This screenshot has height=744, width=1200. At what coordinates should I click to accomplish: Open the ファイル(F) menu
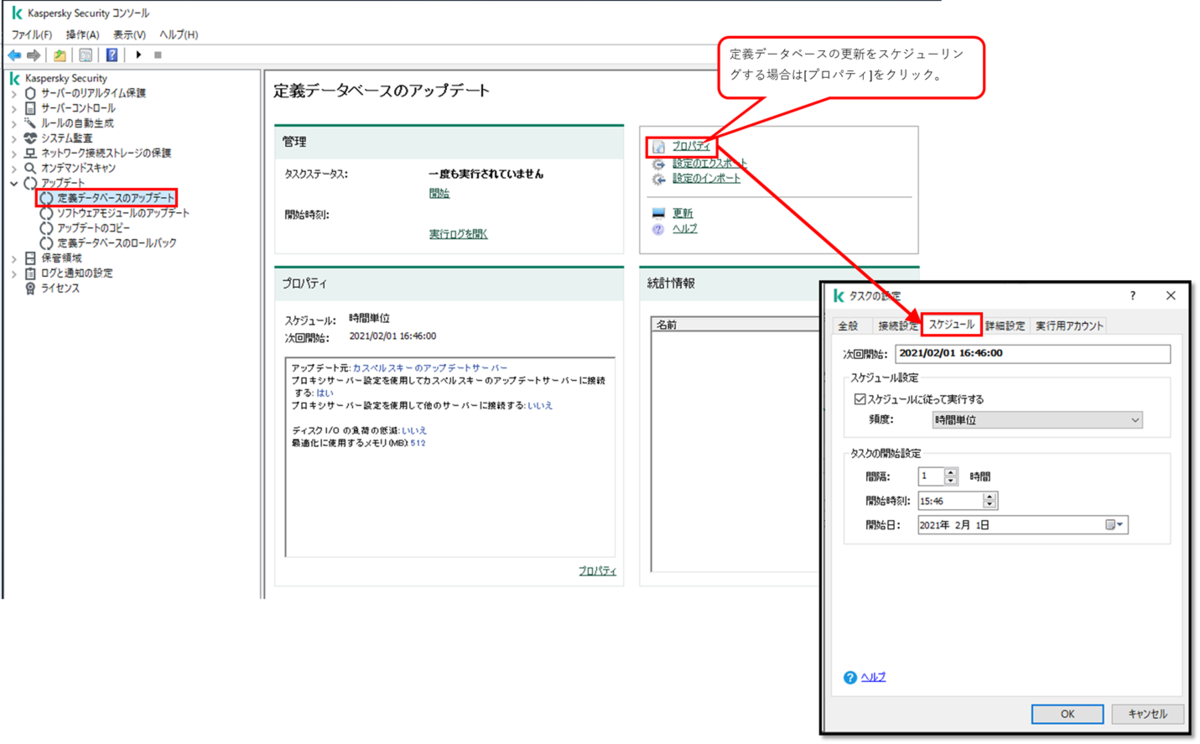[x=31, y=35]
